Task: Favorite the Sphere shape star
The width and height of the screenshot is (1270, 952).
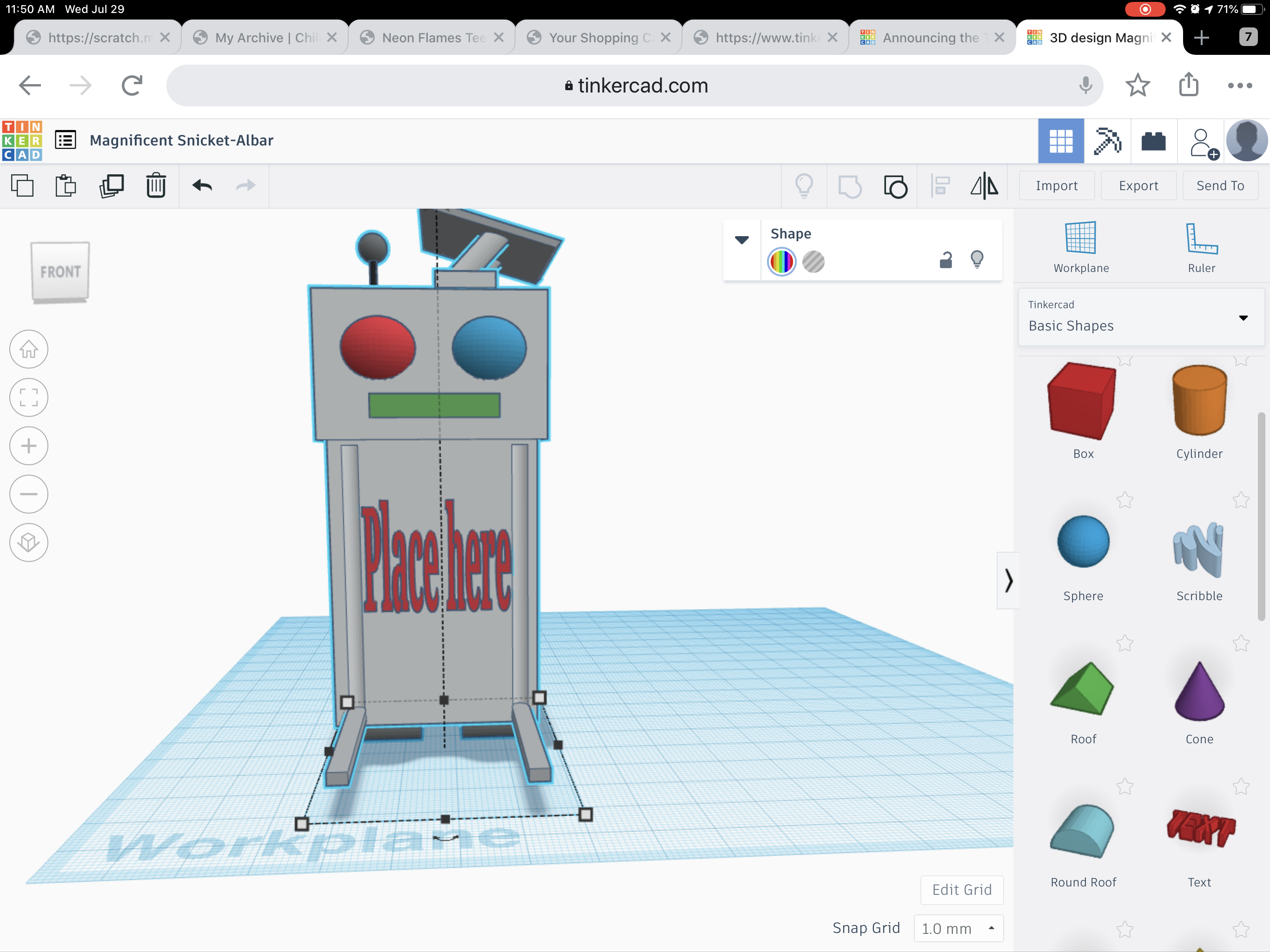Action: (x=1125, y=500)
